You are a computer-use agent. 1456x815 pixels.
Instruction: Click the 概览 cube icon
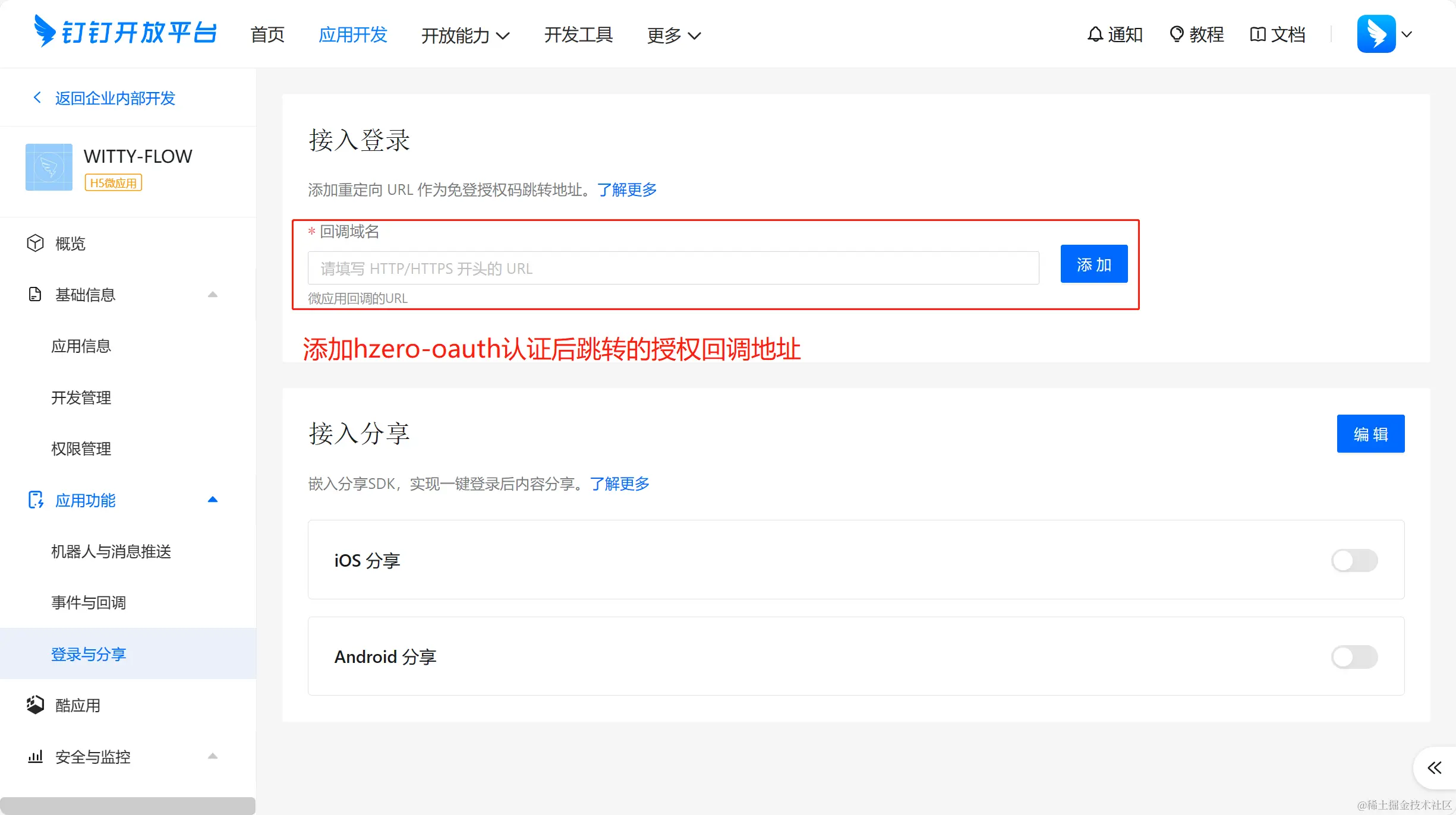[x=36, y=244]
